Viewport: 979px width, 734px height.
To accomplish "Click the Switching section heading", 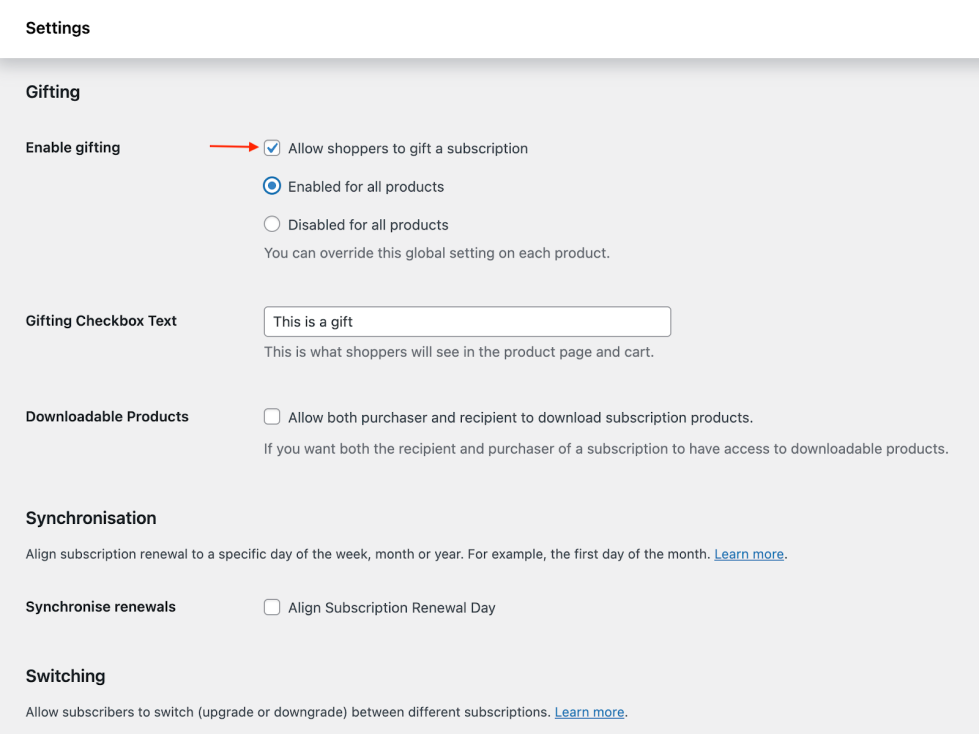I will [65, 677].
